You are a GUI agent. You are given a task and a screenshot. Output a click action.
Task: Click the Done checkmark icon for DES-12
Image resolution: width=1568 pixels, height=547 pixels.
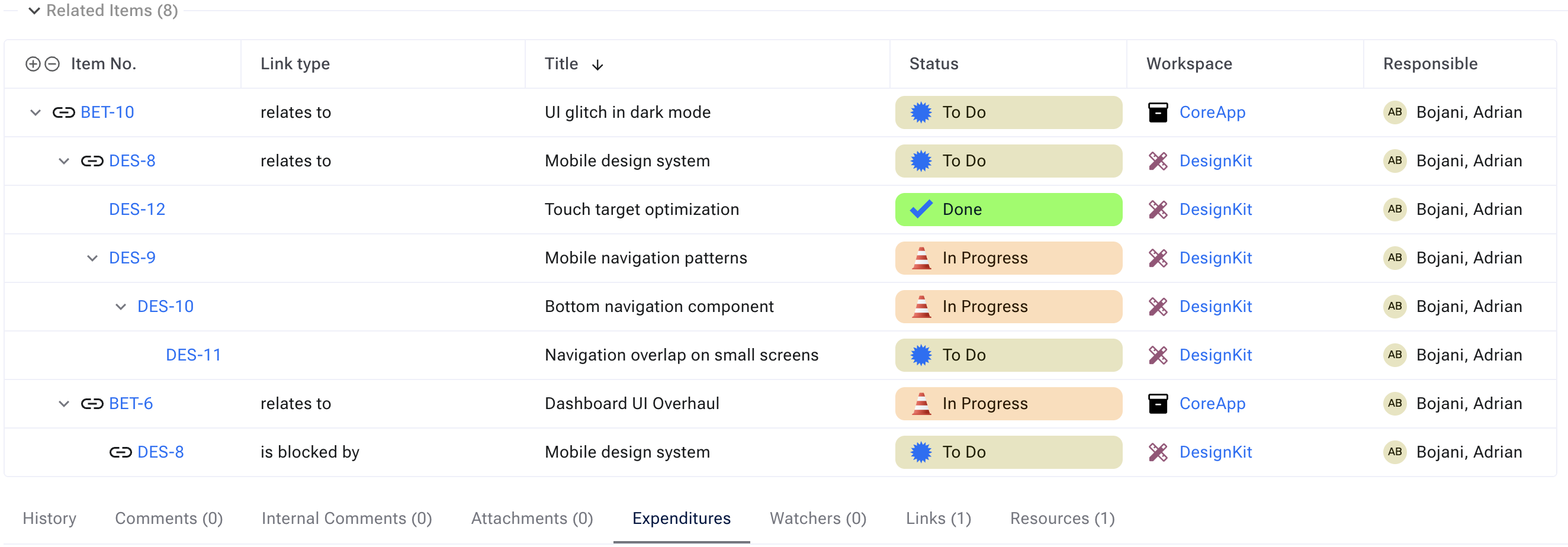point(921,210)
